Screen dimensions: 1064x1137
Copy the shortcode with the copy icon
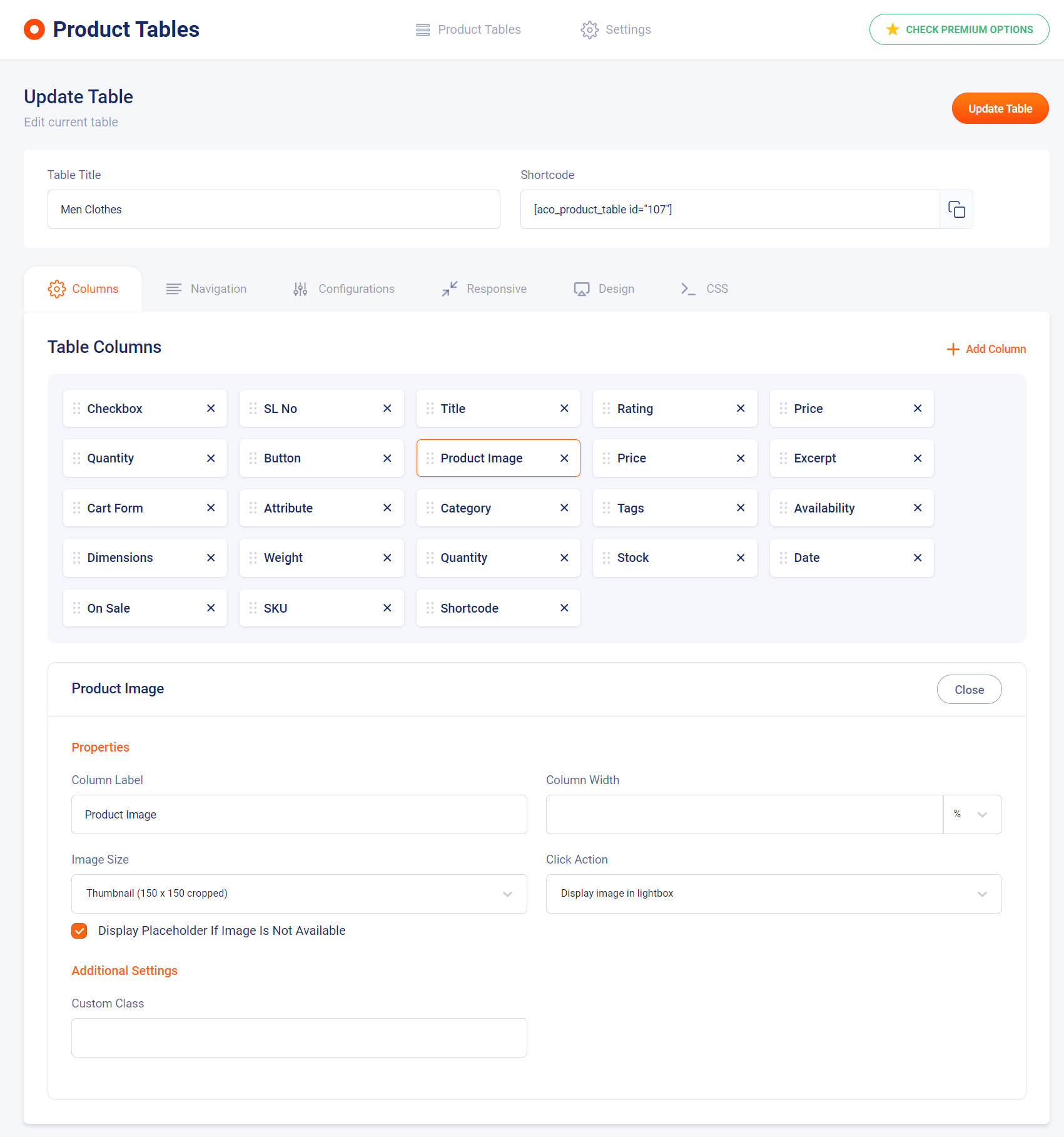(956, 210)
